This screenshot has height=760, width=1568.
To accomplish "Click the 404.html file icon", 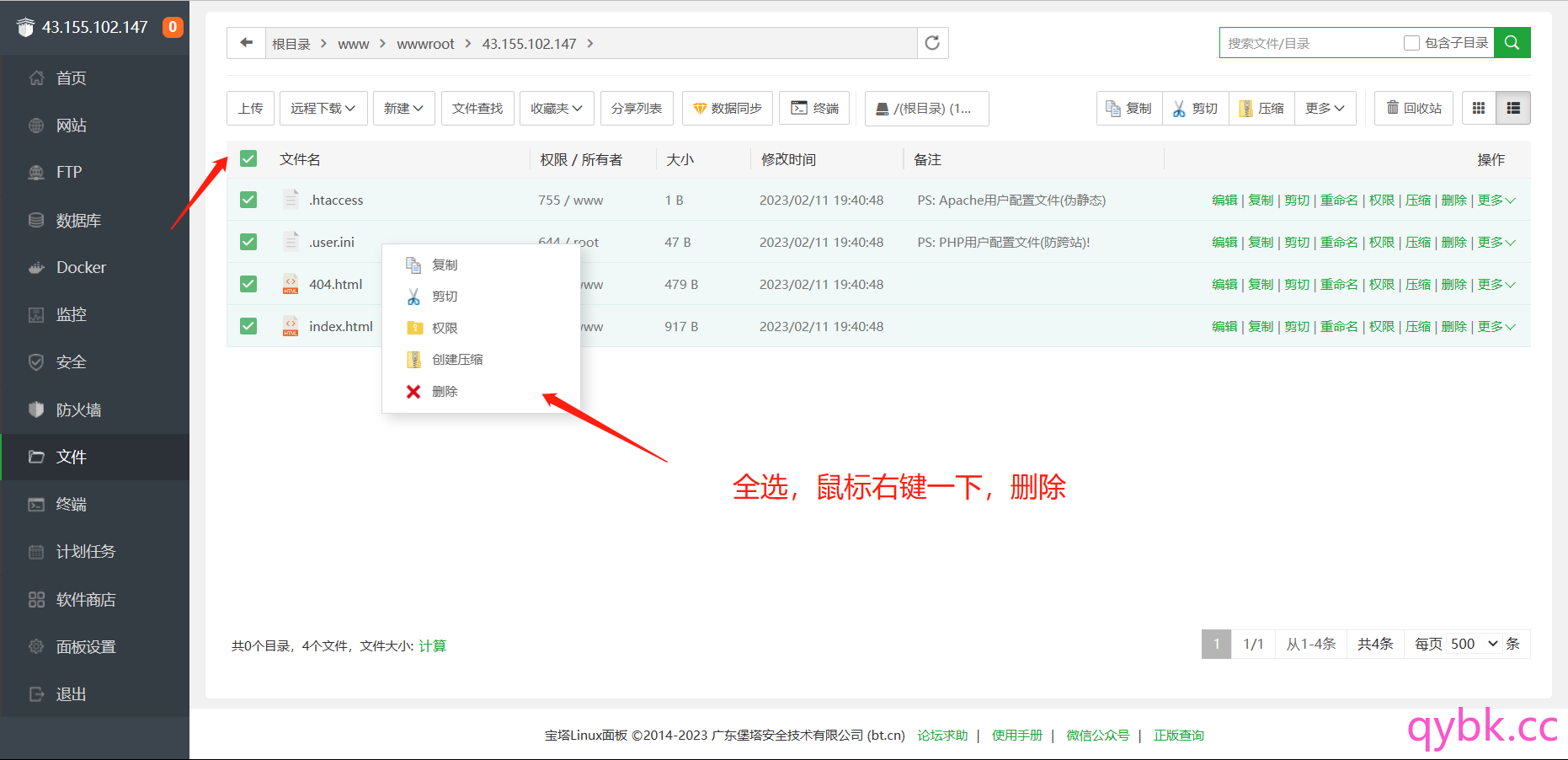I will pyautogui.click(x=291, y=284).
